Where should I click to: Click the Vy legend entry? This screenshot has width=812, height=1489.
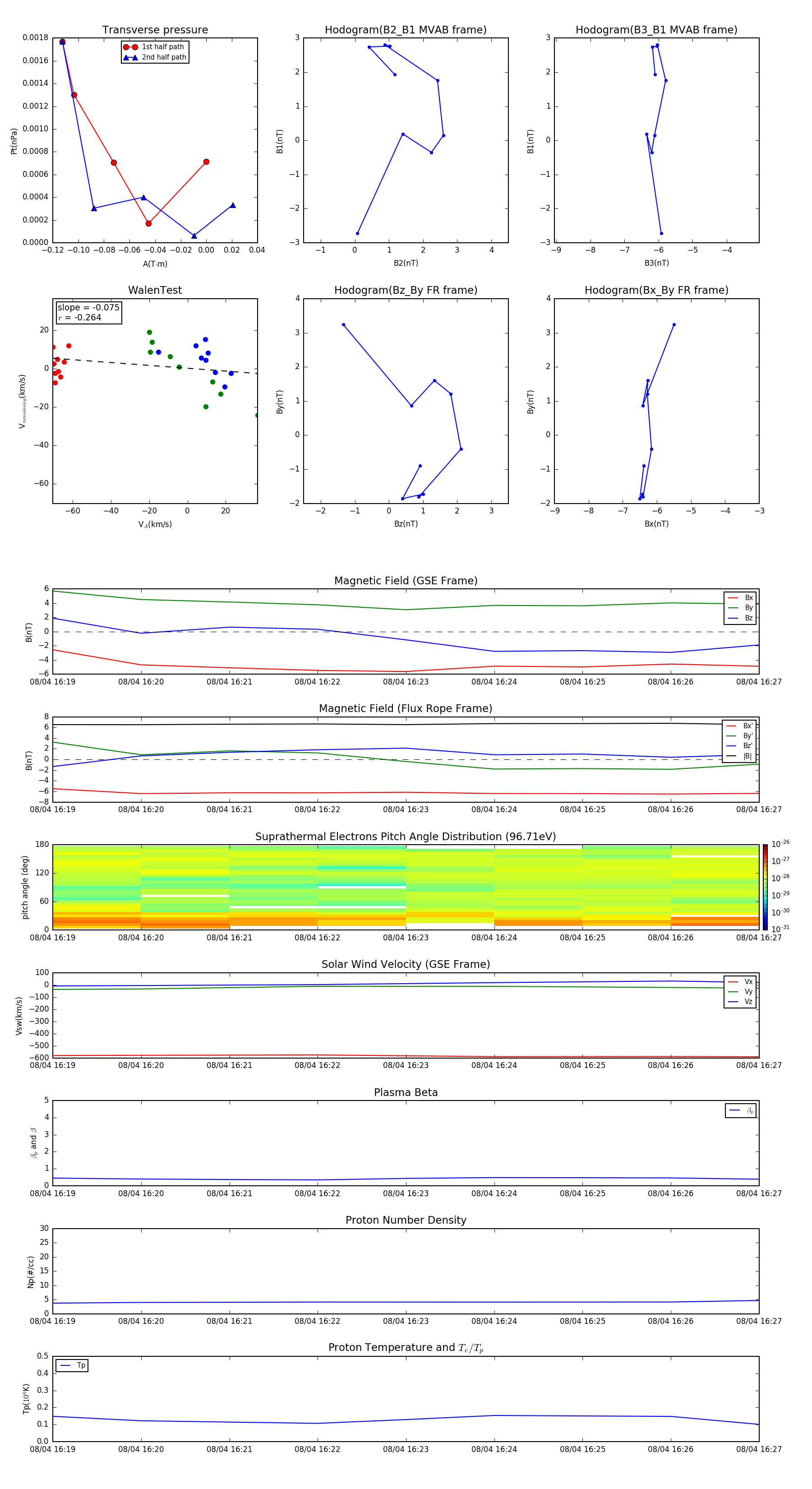click(740, 992)
